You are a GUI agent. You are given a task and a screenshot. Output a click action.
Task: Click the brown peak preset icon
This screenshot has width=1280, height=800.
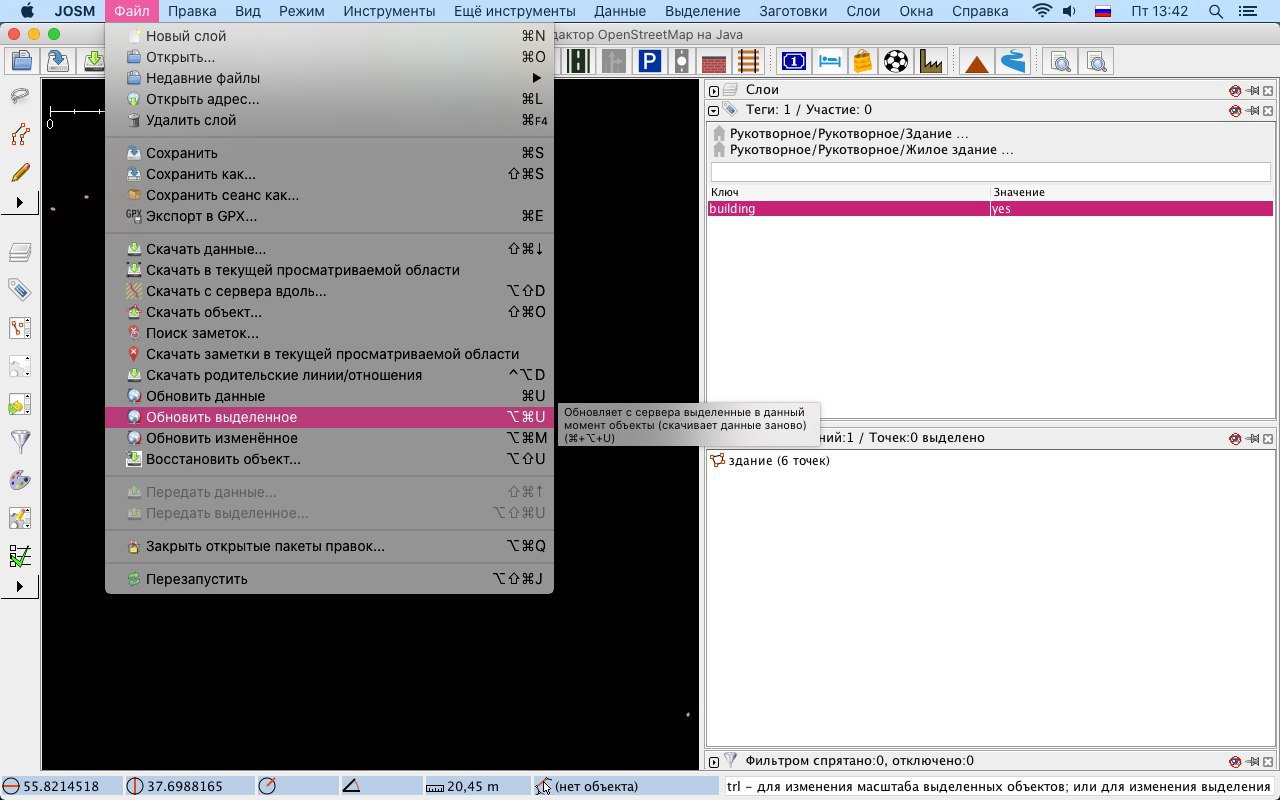coord(977,62)
